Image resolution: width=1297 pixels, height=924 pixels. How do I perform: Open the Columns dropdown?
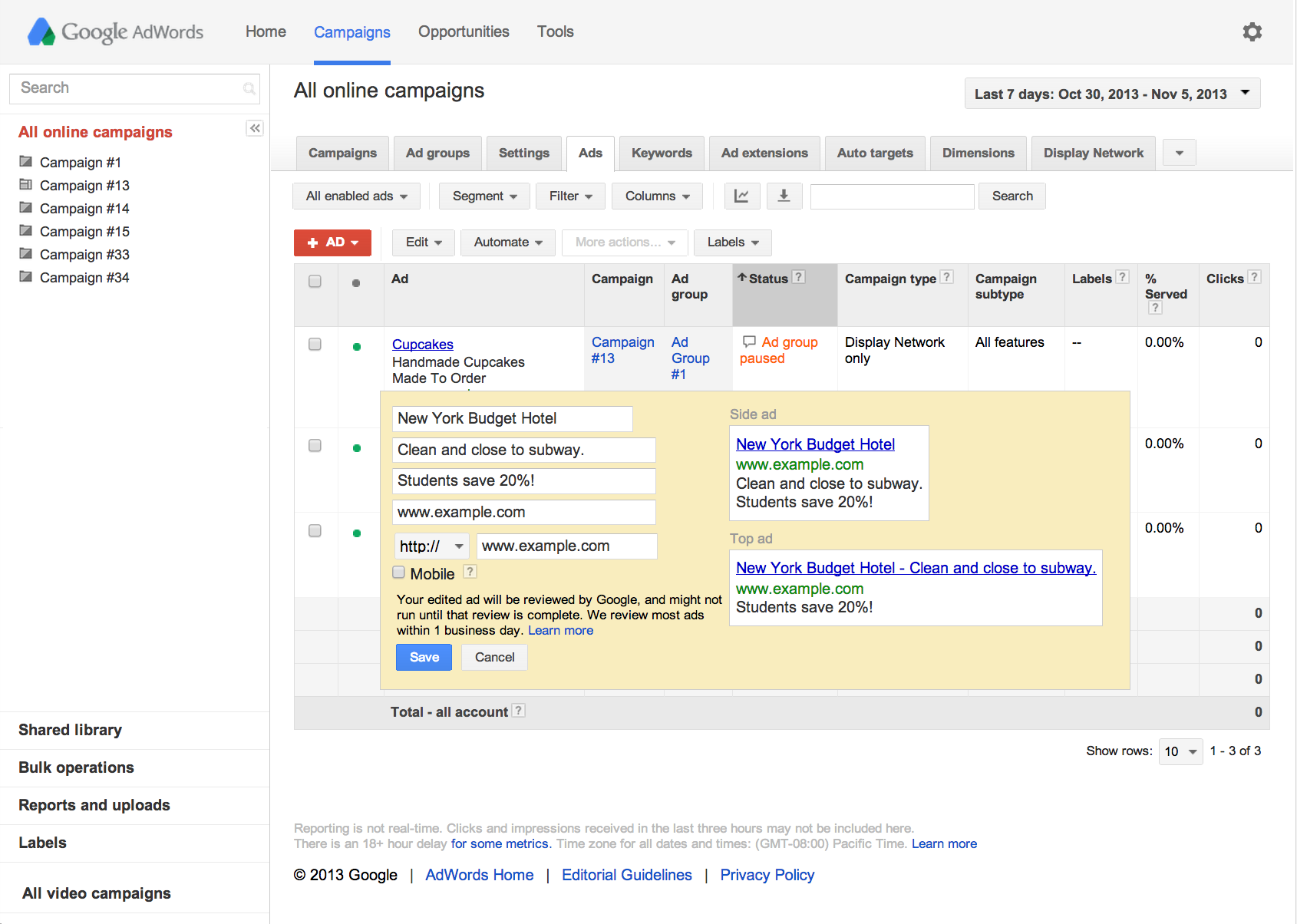coord(657,196)
